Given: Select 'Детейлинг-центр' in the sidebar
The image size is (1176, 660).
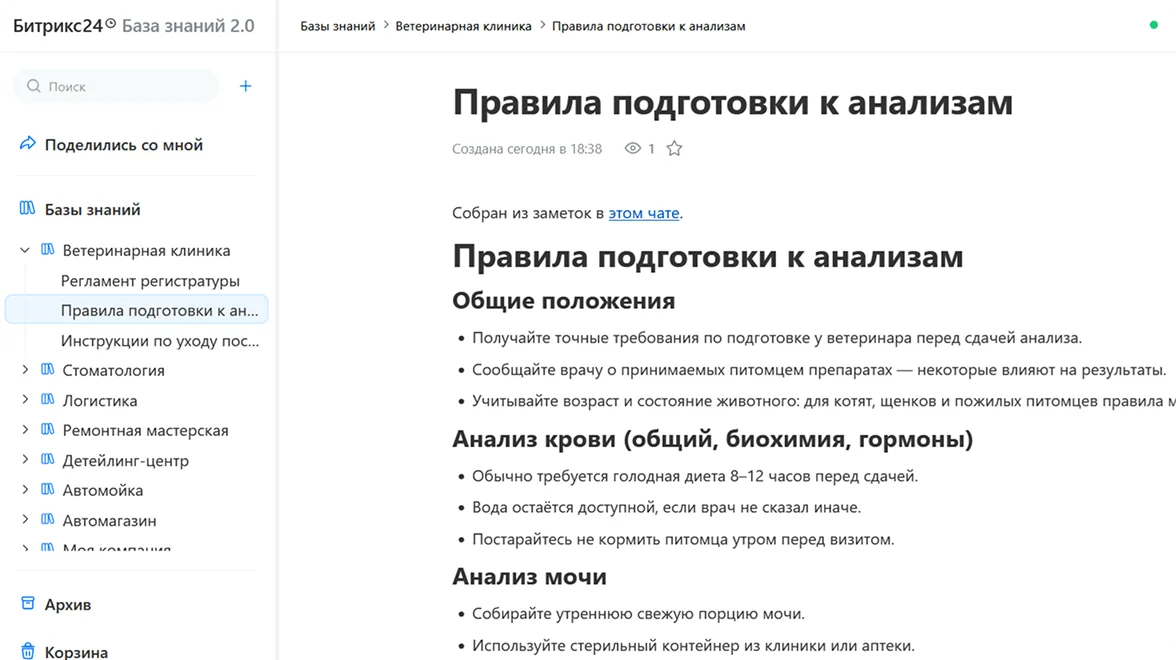Looking at the screenshot, I should coord(125,460).
